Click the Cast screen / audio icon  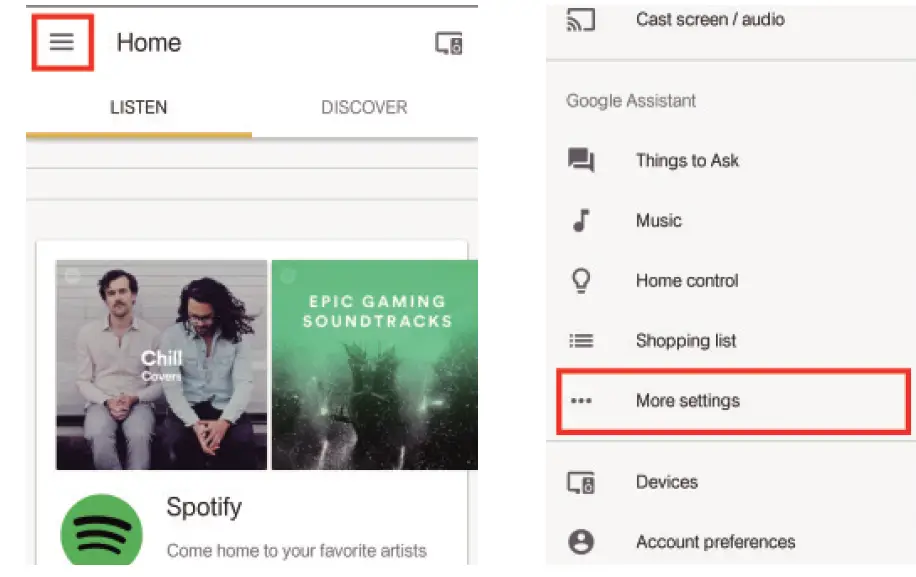(x=581, y=20)
